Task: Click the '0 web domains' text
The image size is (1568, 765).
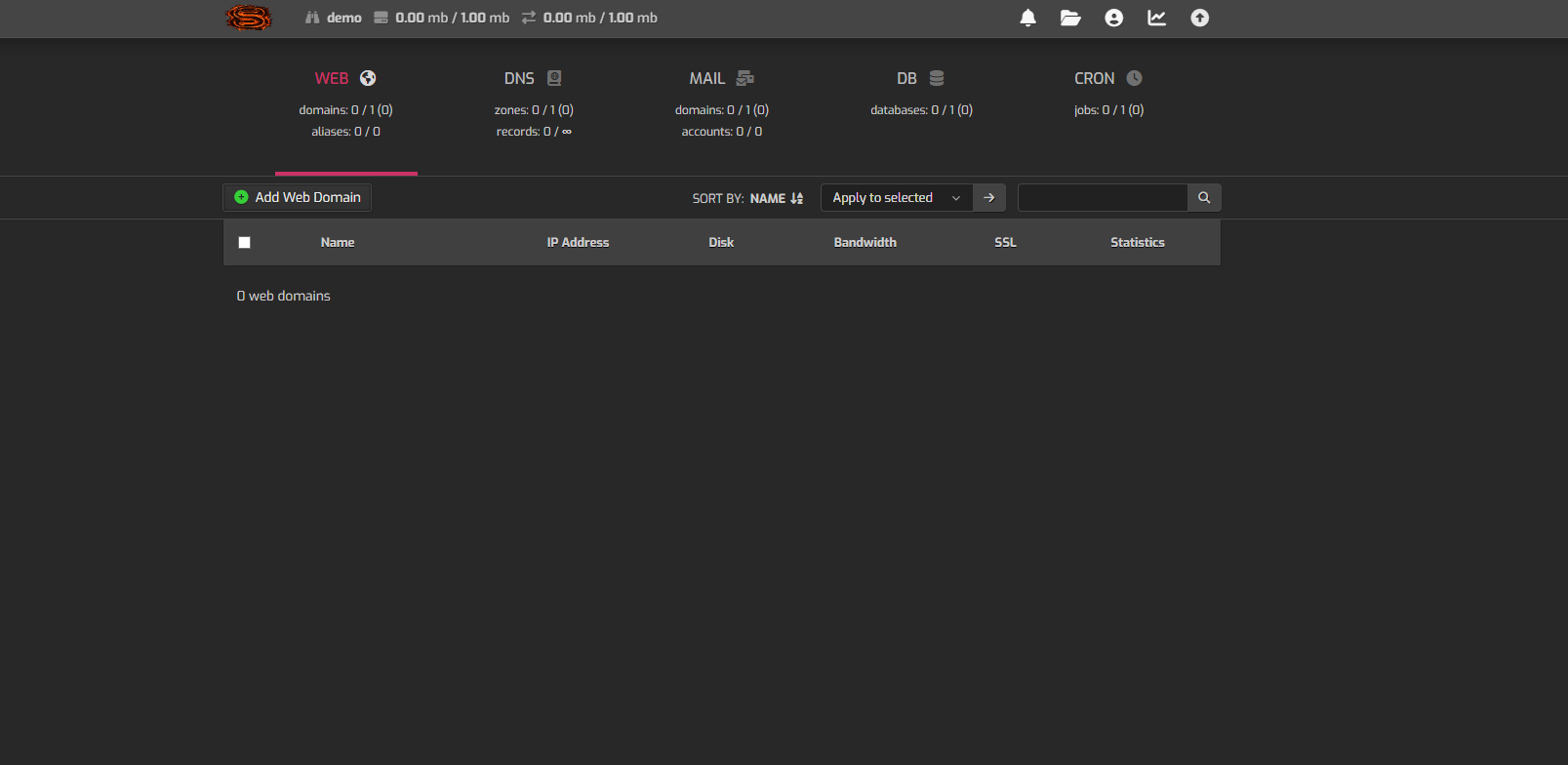Action: tap(284, 296)
